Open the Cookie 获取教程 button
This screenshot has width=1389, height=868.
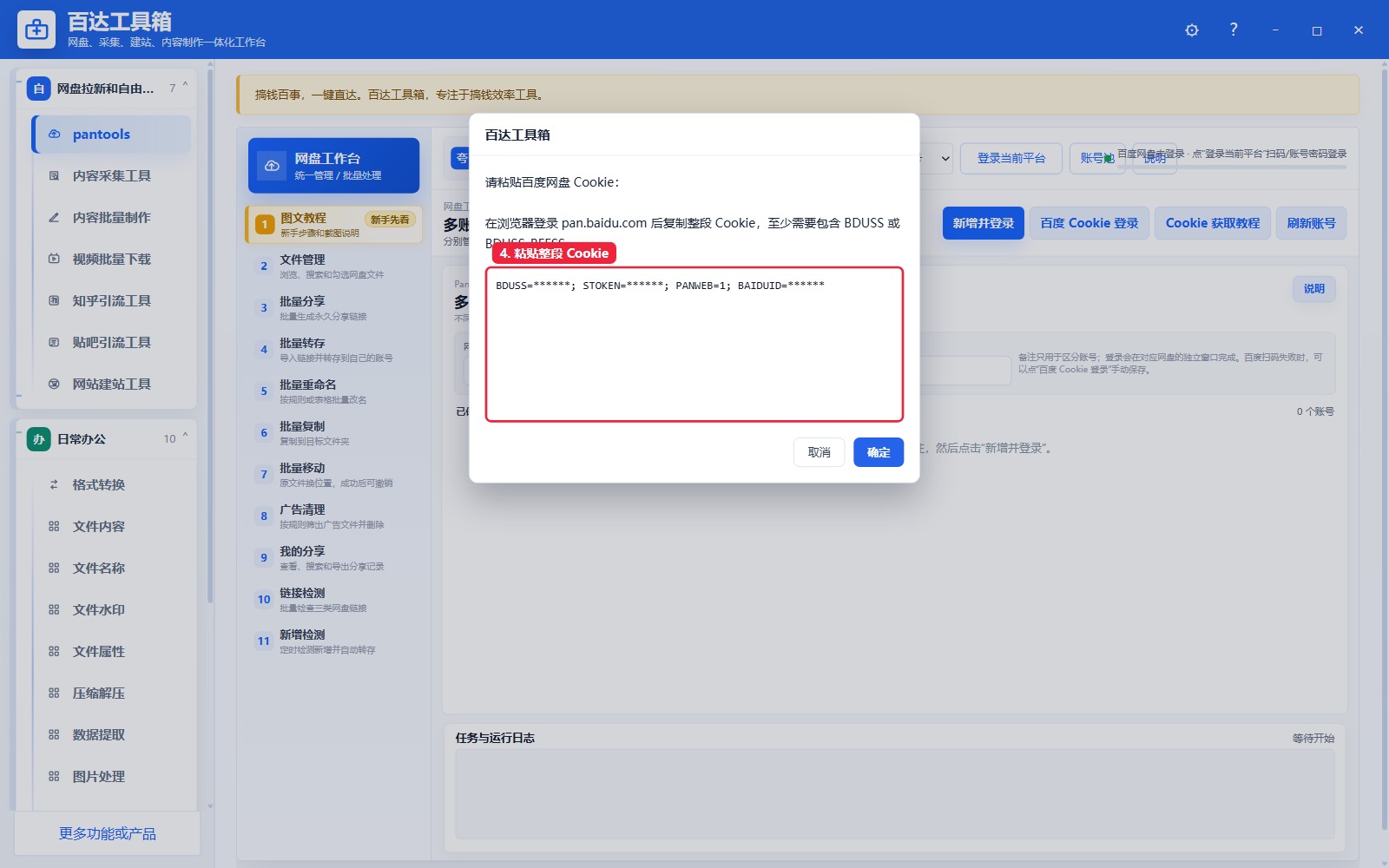tap(1213, 223)
